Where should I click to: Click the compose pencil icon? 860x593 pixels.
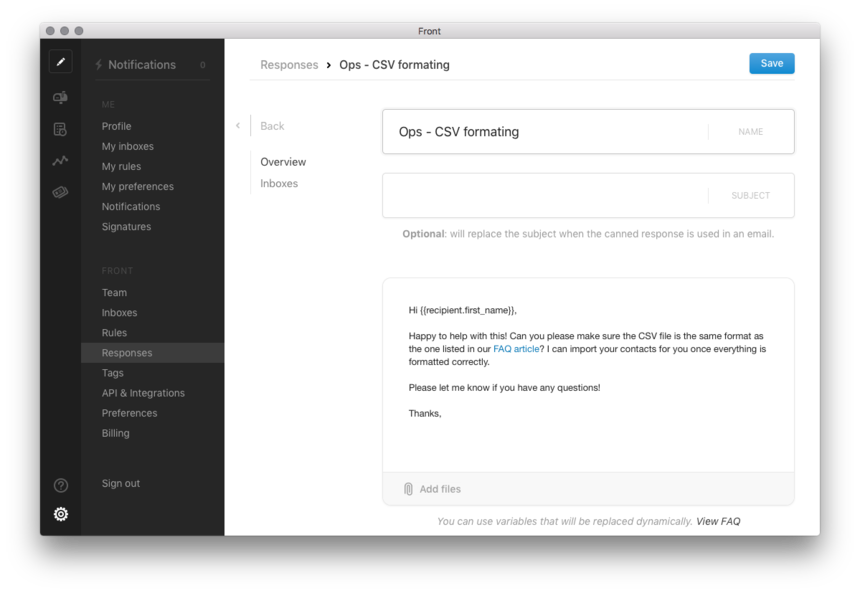coord(60,61)
